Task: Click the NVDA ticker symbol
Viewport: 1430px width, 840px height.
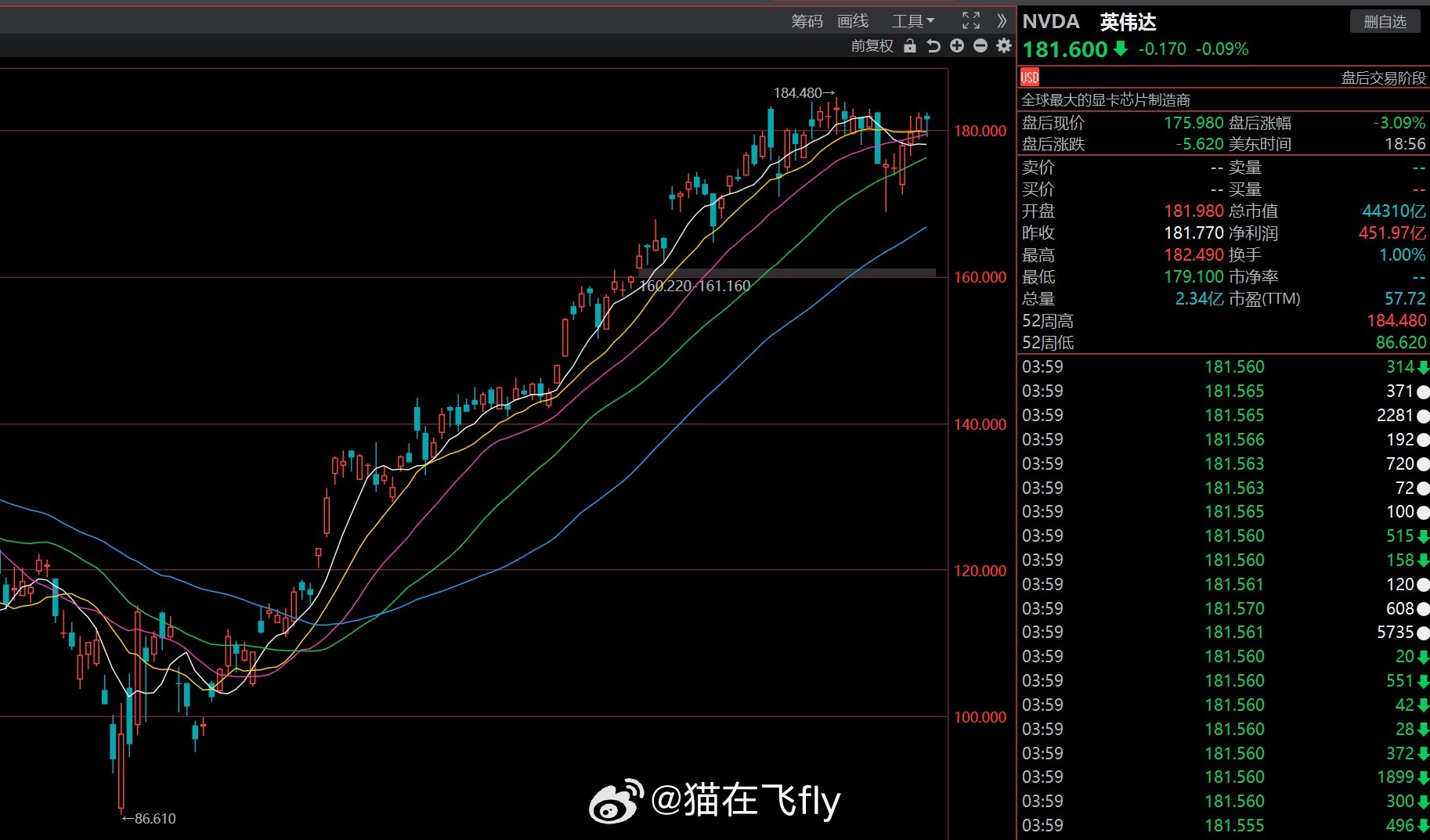Action: (1051, 22)
